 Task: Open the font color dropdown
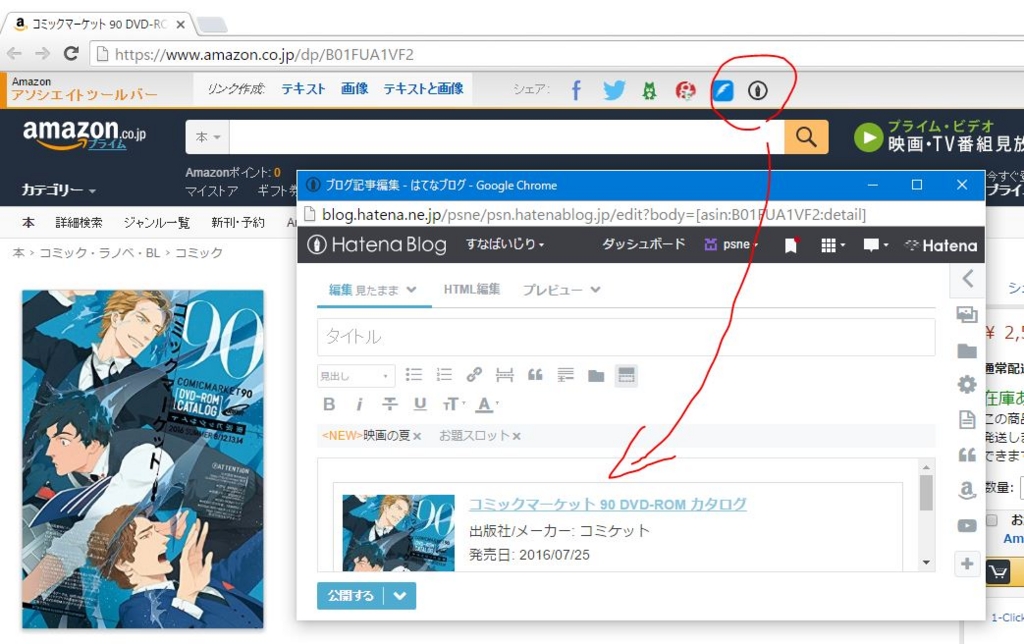[487, 404]
